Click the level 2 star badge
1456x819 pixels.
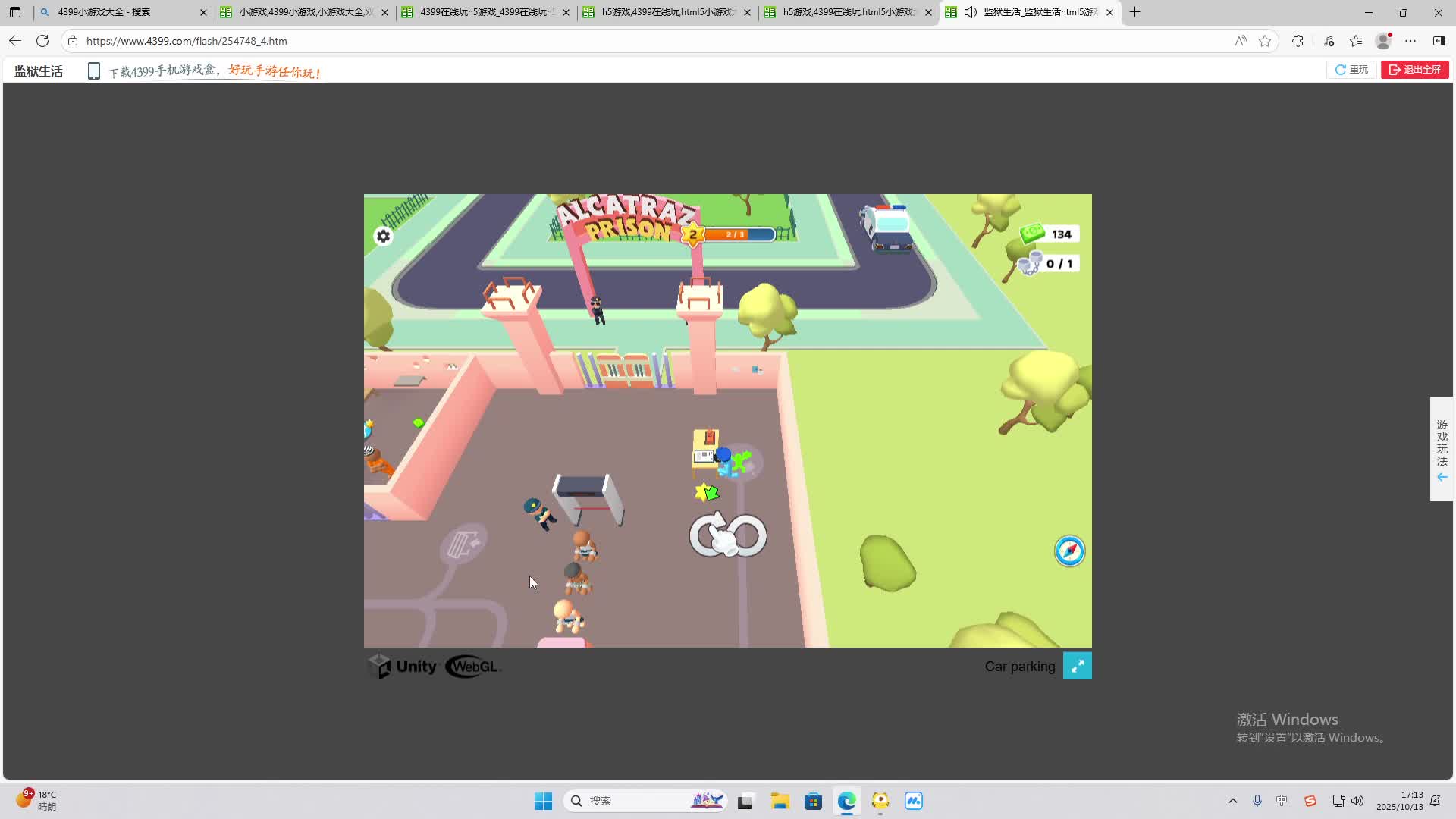692,234
